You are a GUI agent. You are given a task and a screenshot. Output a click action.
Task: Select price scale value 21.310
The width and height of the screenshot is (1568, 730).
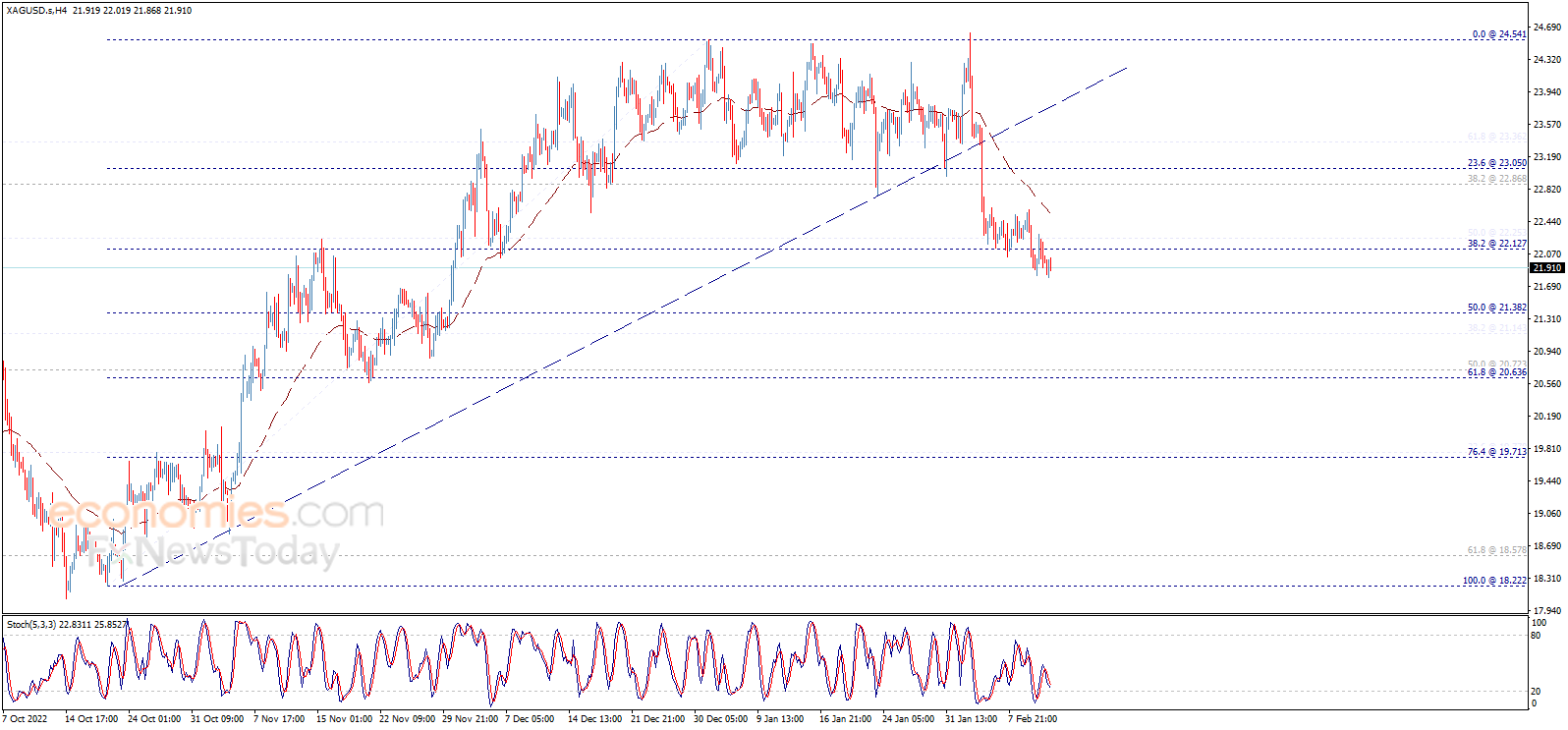point(1547,319)
